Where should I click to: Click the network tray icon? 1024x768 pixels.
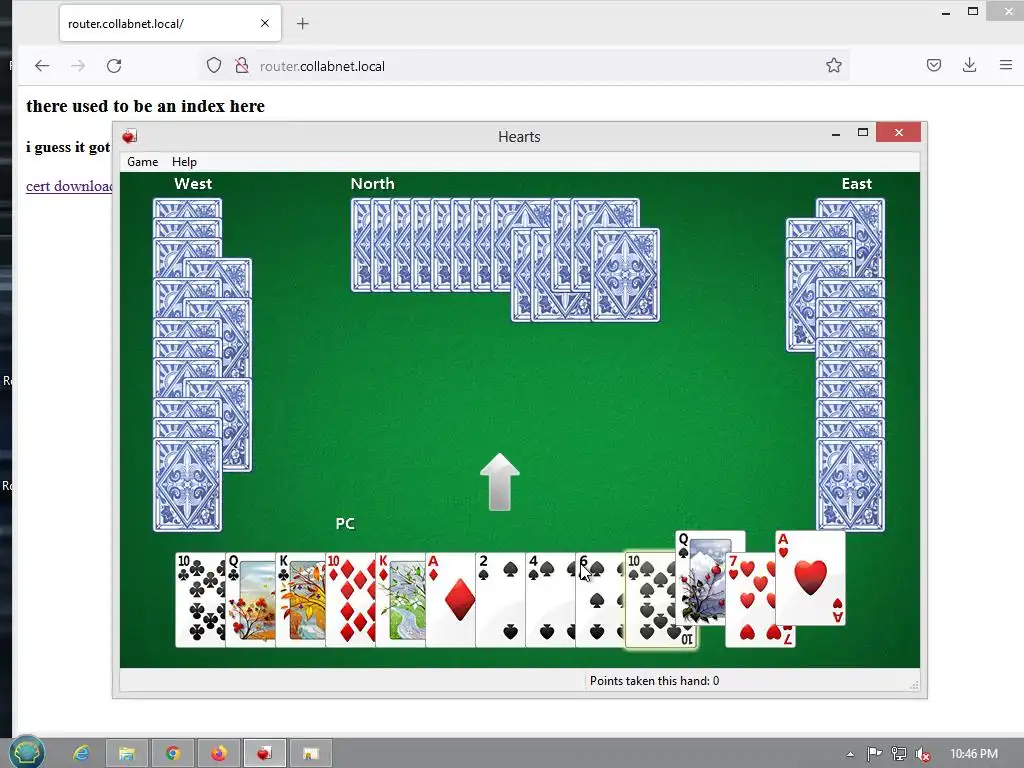point(899,754)
